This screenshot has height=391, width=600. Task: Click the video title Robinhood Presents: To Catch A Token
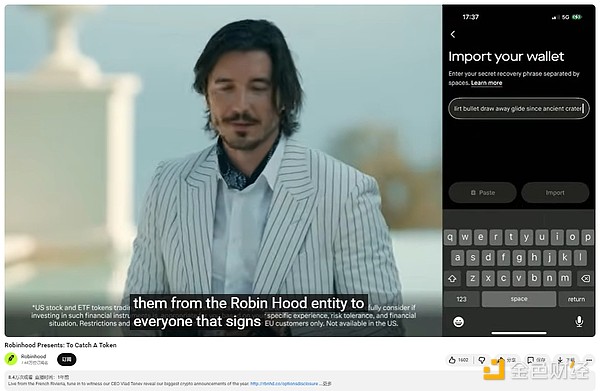(x=60, y=345)
